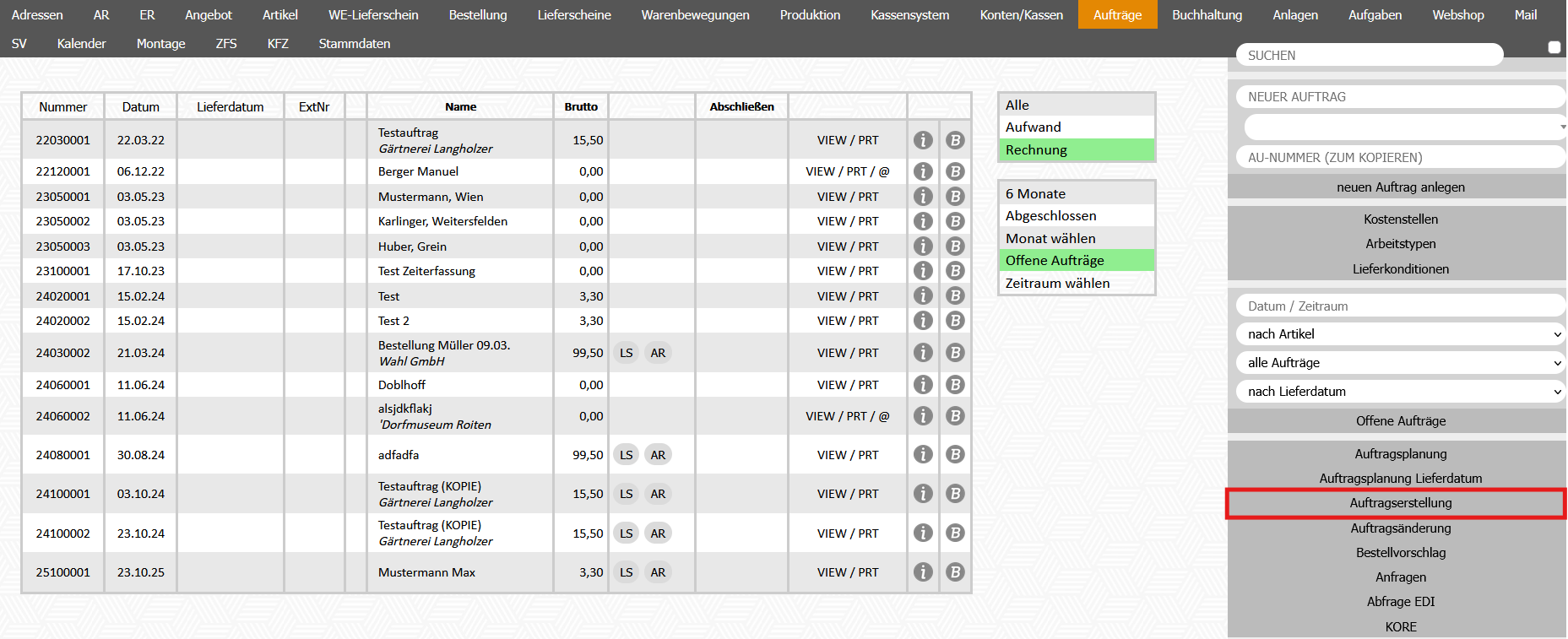Click LS button for order 24080001
Image resolution: width=1568 pixels, height=639 pixels.
click(626, 455)
